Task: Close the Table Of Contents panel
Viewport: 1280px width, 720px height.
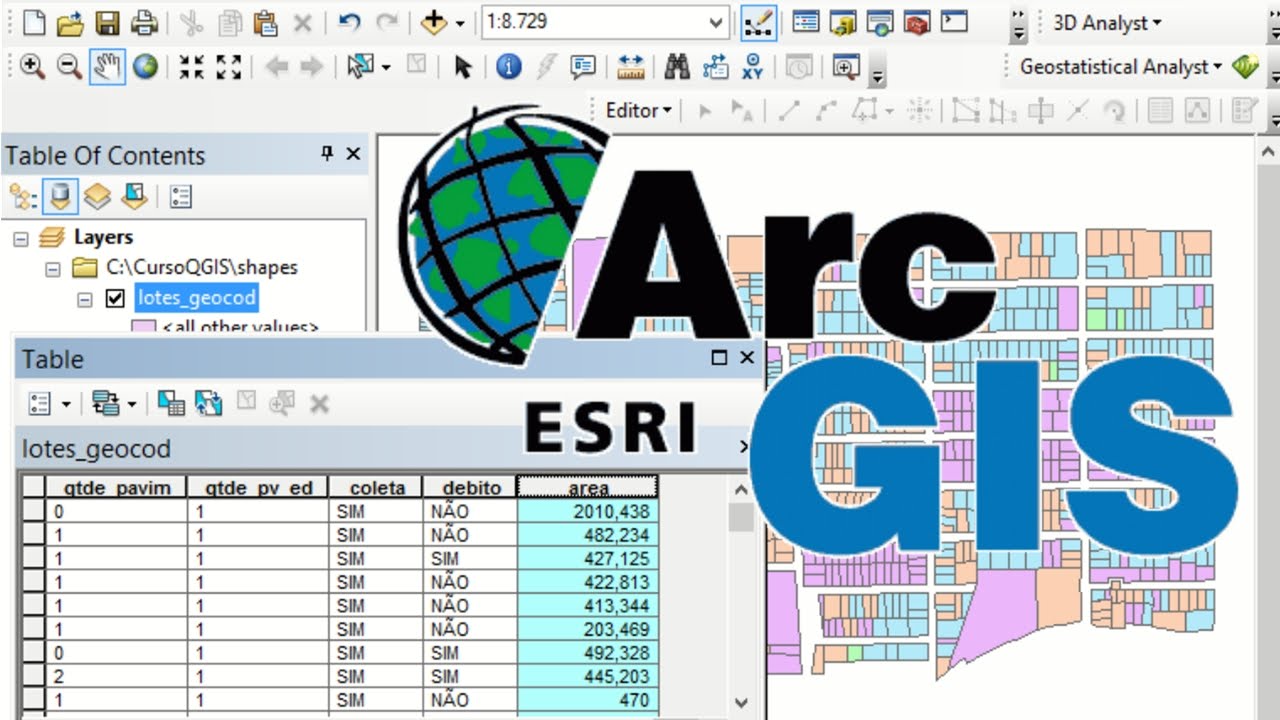Action: tap(353, 154)
